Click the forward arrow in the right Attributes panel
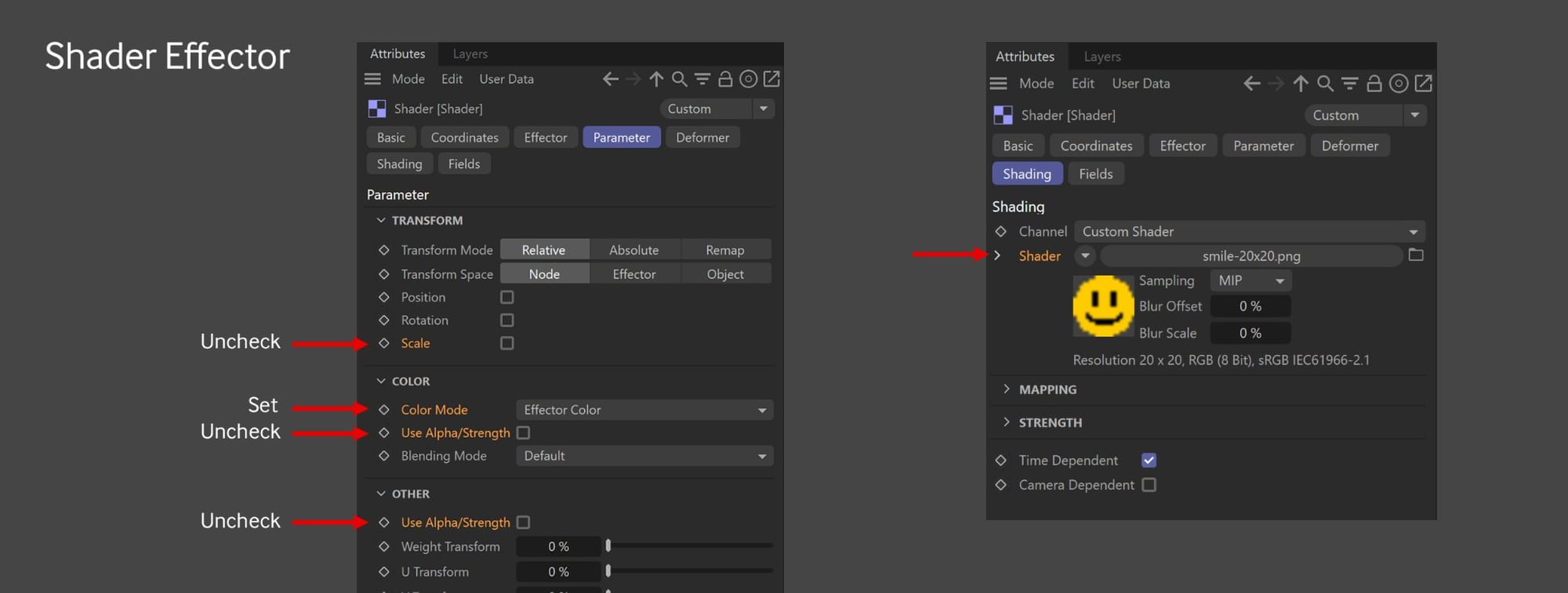This screenshot has height=593, width=1568. click(x=1276, y=83)
